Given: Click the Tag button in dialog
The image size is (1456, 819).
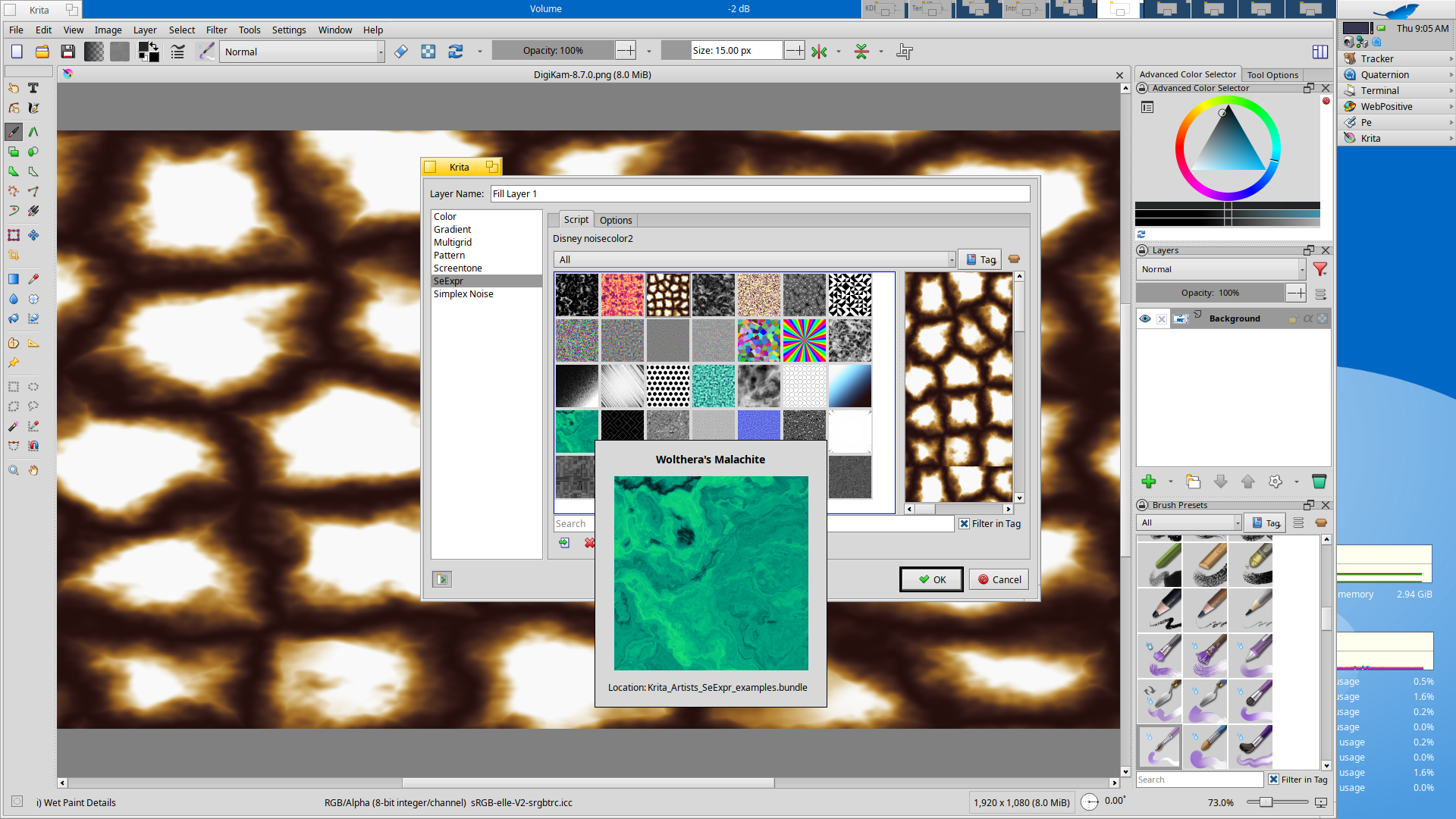Looking at the screenshot, I should point(980,259).
